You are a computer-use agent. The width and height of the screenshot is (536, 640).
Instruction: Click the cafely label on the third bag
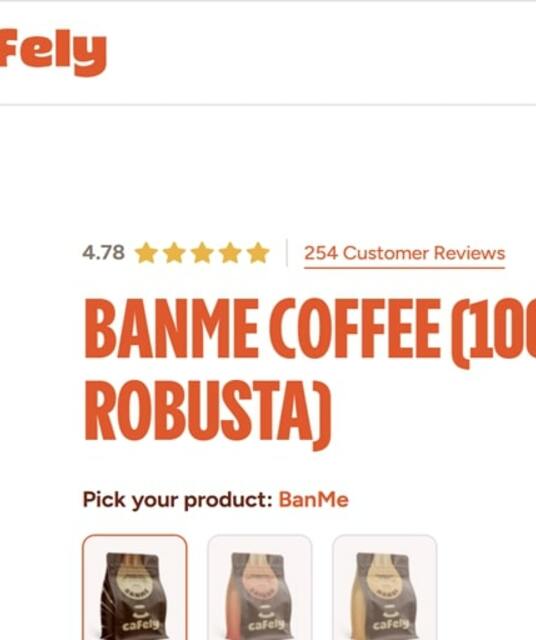[x=391, y=624]
